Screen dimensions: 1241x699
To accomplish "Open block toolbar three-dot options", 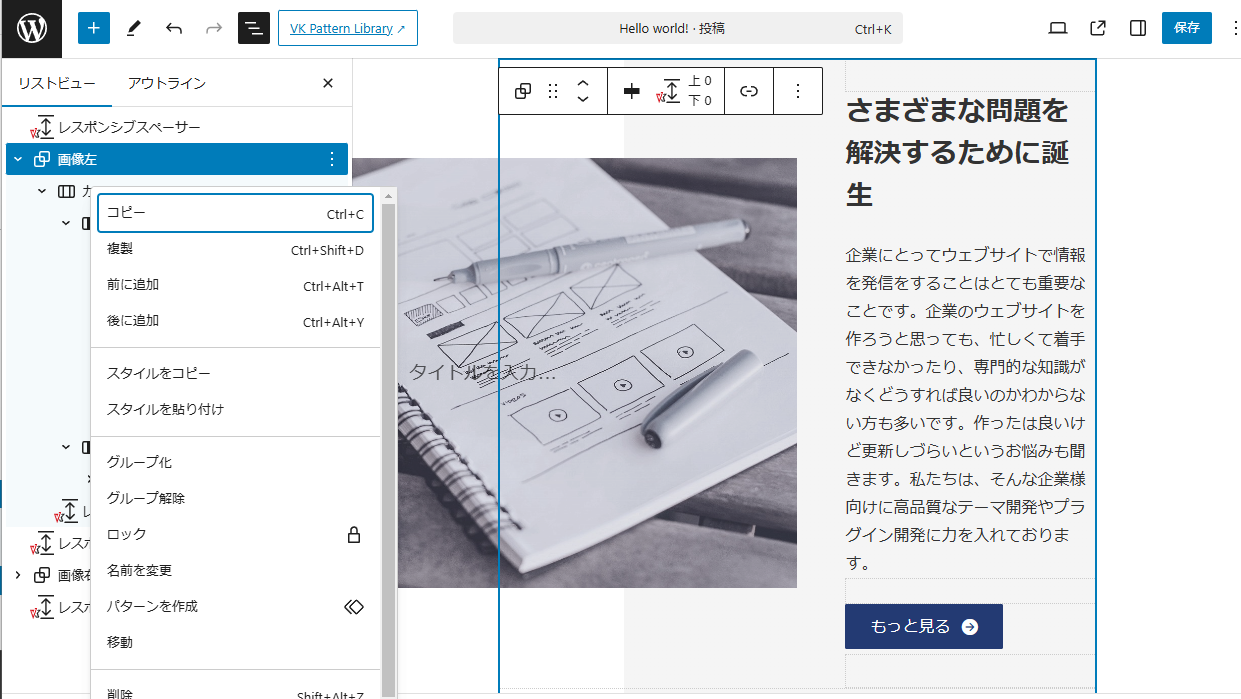I will tap(798, 91).
